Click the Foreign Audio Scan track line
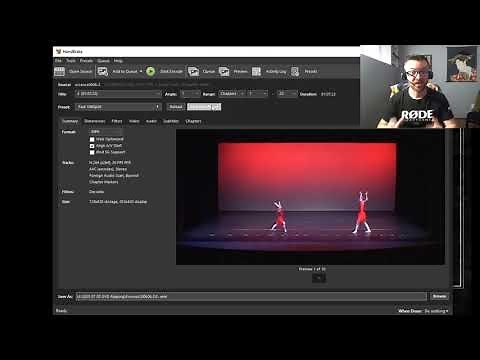This screenshot has width=480, height=360. point(114,176)
